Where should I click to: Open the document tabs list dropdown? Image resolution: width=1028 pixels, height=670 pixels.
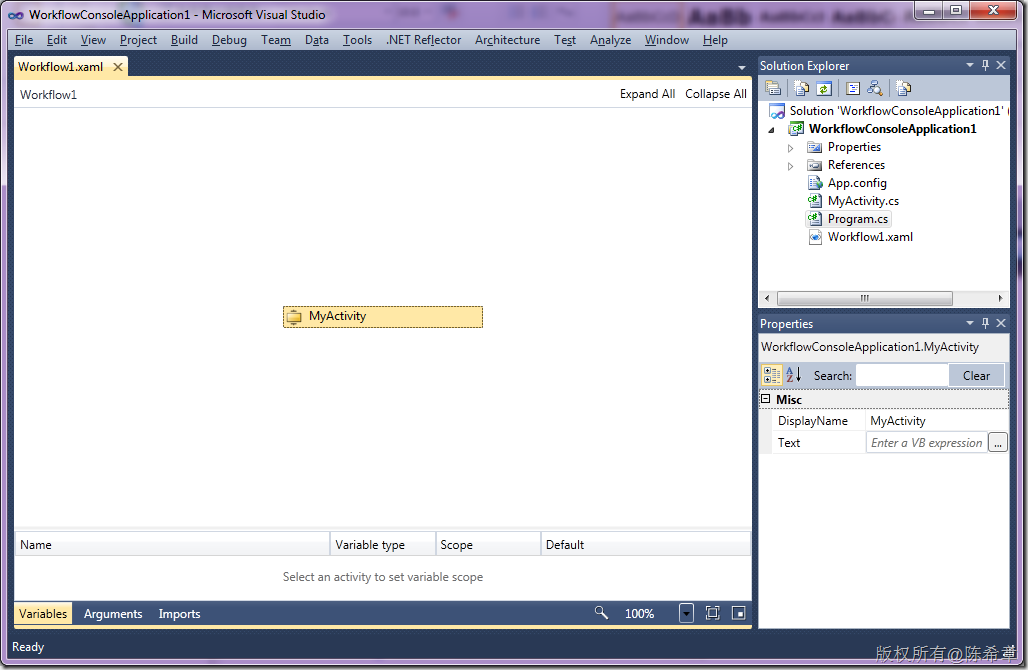741,68
